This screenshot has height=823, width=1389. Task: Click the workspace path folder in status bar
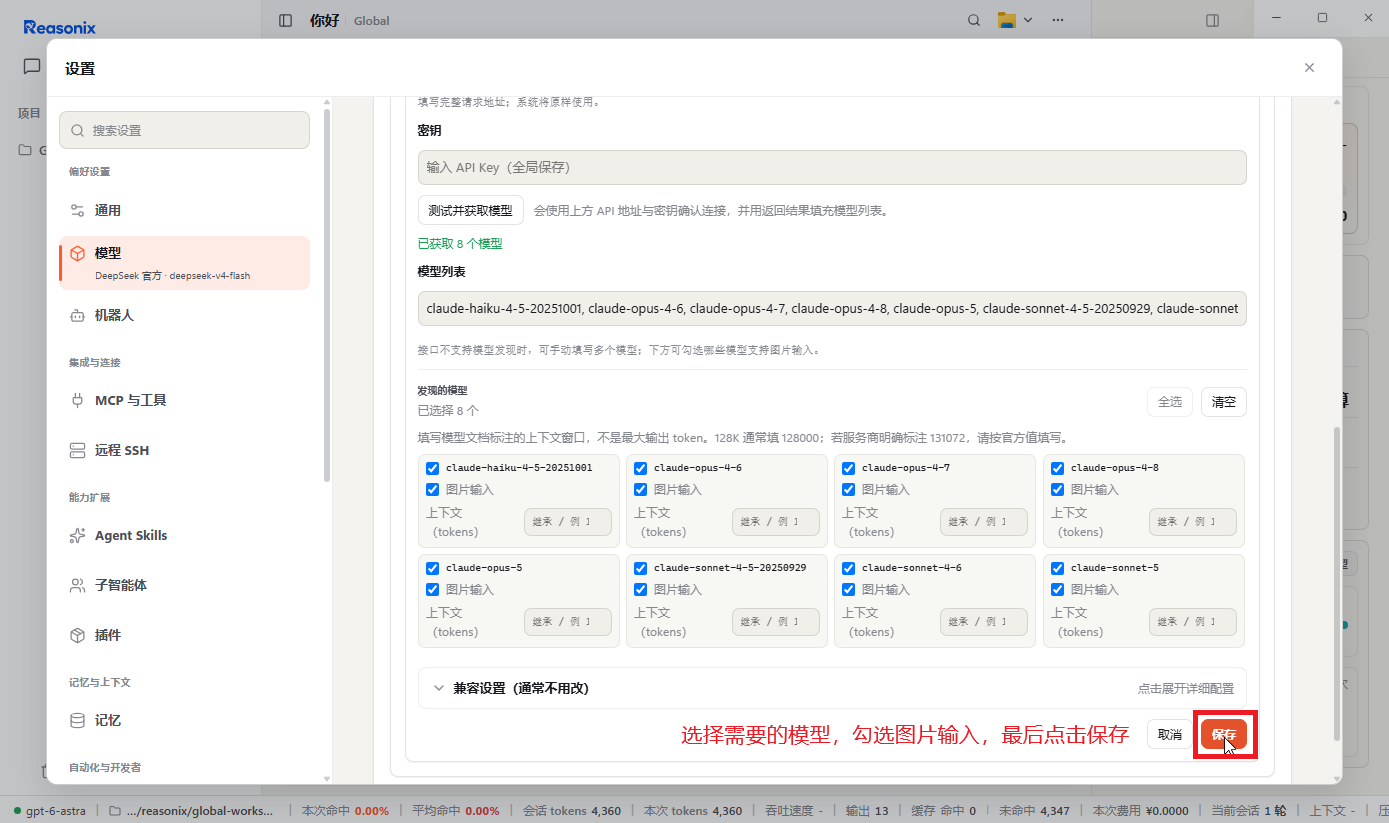click(191, 811)
